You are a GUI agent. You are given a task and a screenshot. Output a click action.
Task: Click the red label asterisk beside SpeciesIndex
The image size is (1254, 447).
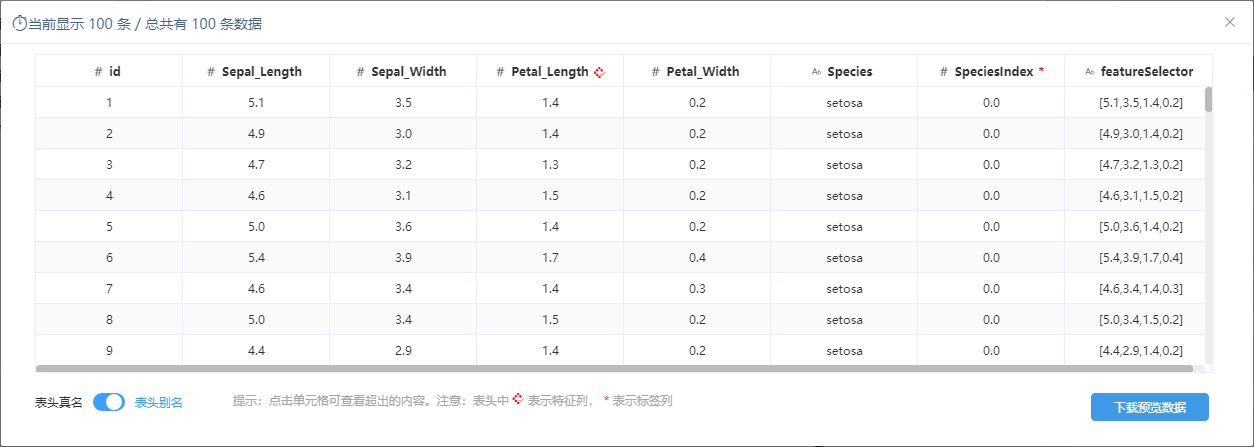click(x=1041, y=71)
